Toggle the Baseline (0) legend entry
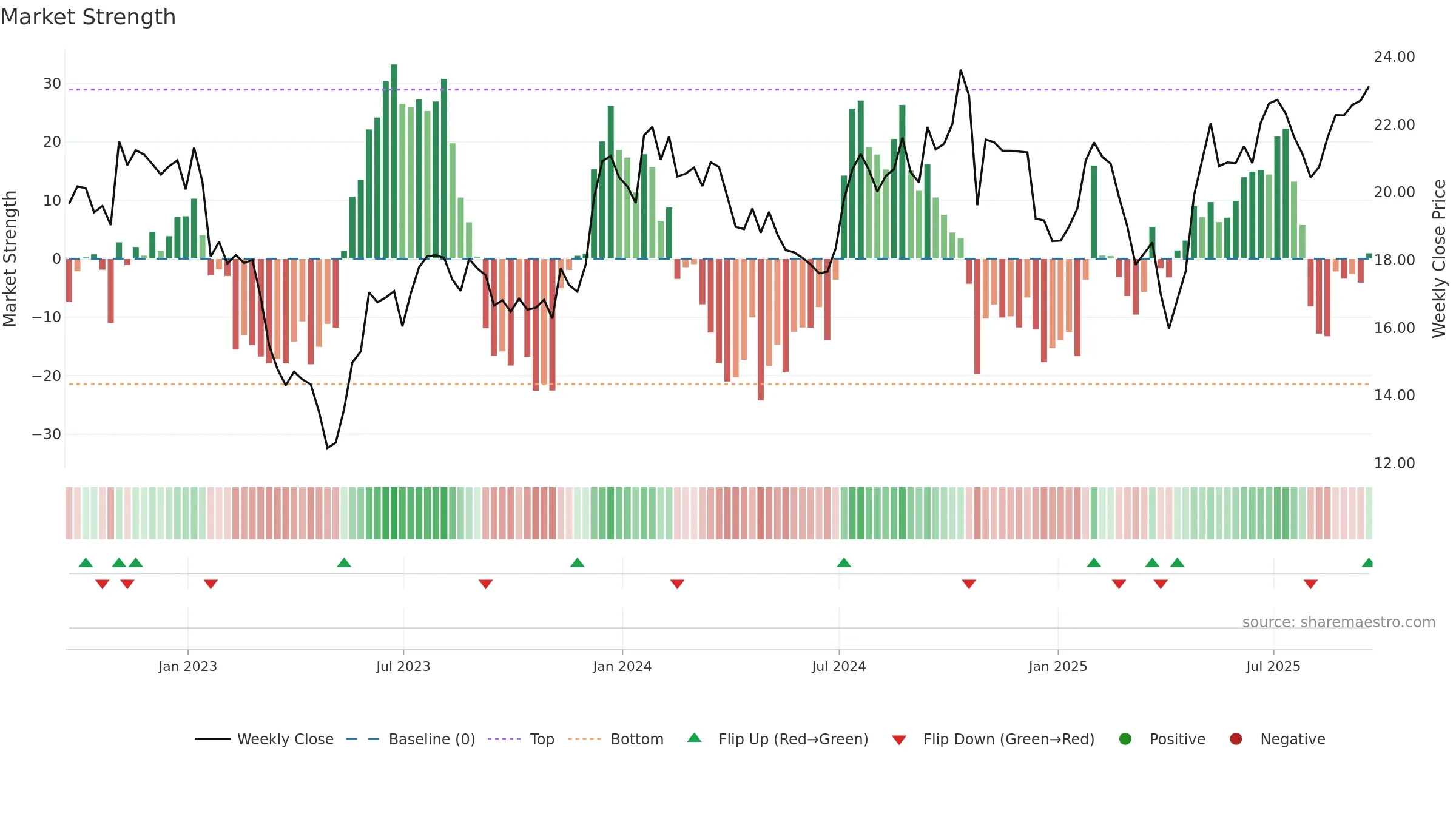The image size is (1456, 819). [x=410, y=739]
